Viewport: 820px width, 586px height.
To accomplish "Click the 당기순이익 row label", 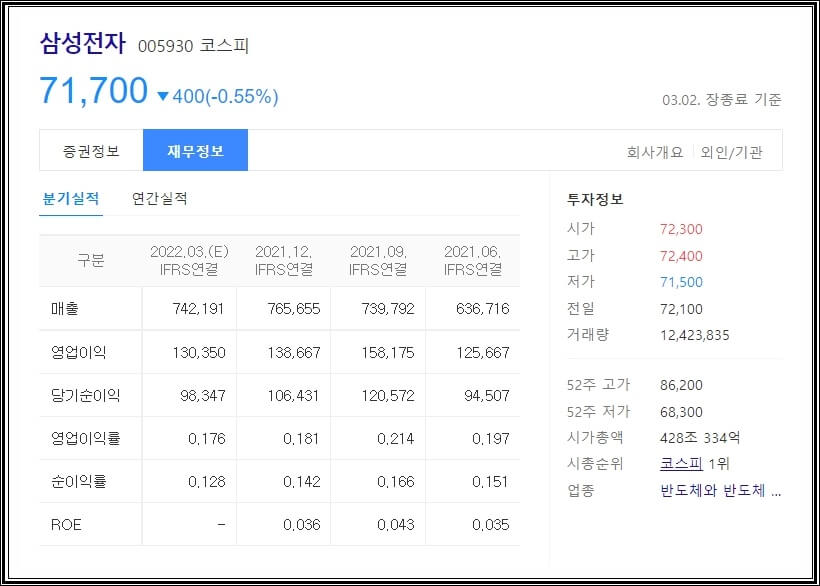I will coord(85,395).
